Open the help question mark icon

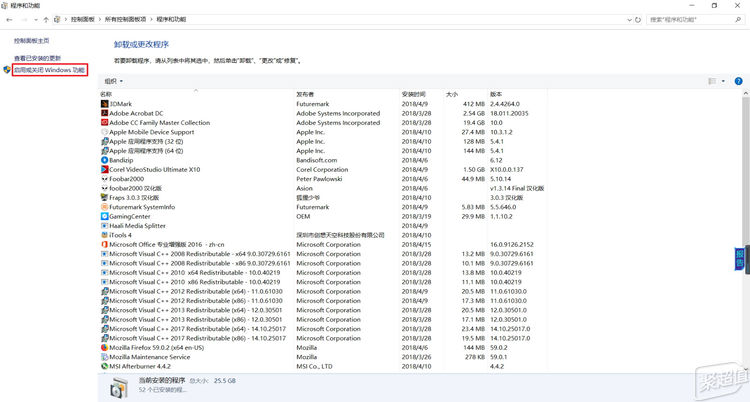coord(738,81)
